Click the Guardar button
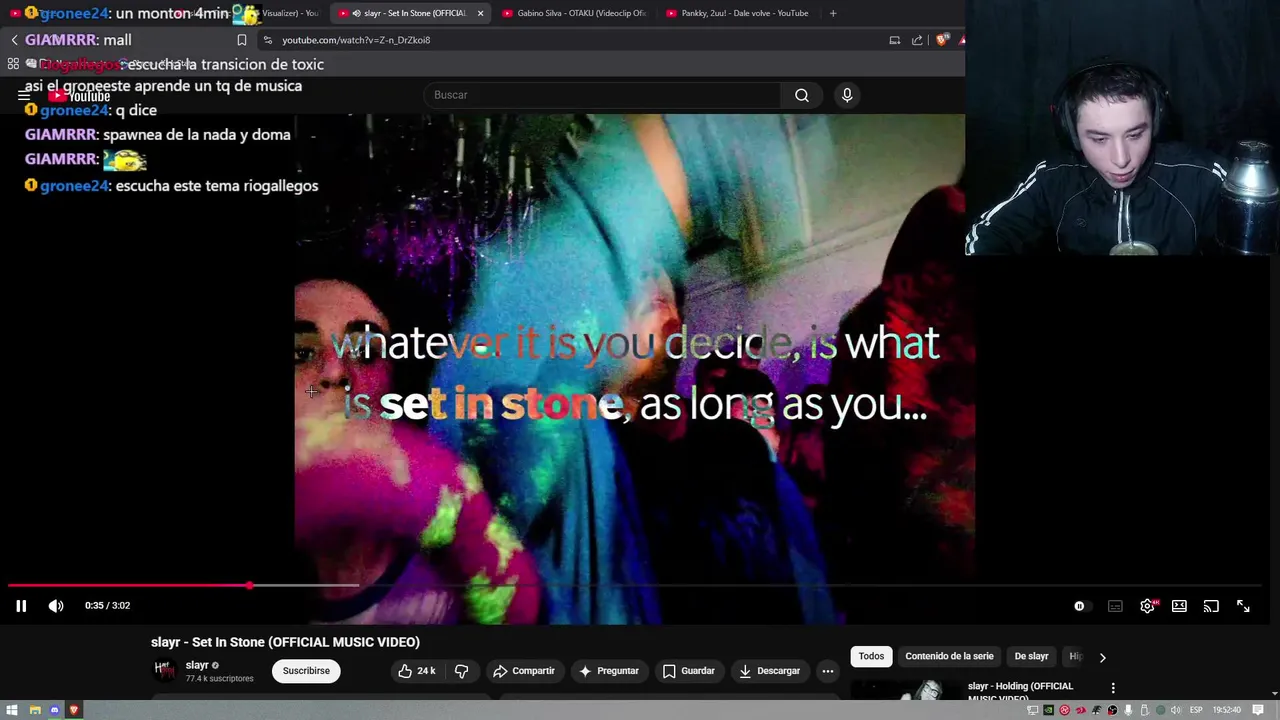 point(688,671)
